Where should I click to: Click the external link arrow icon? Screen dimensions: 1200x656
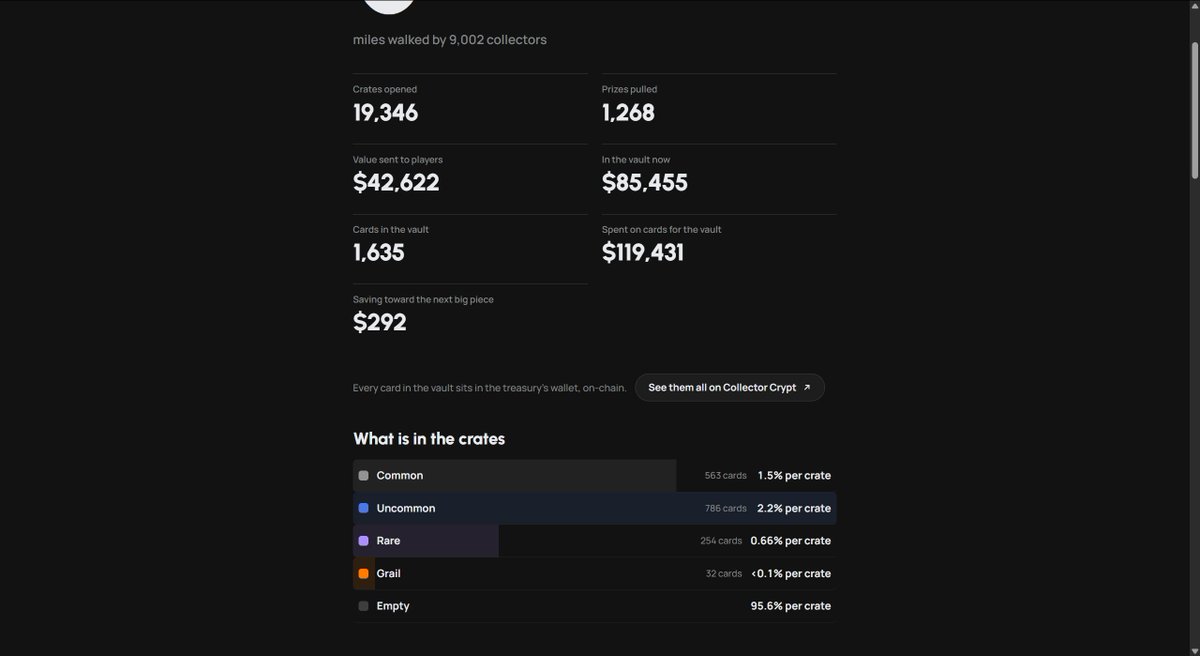coord(807,387)
